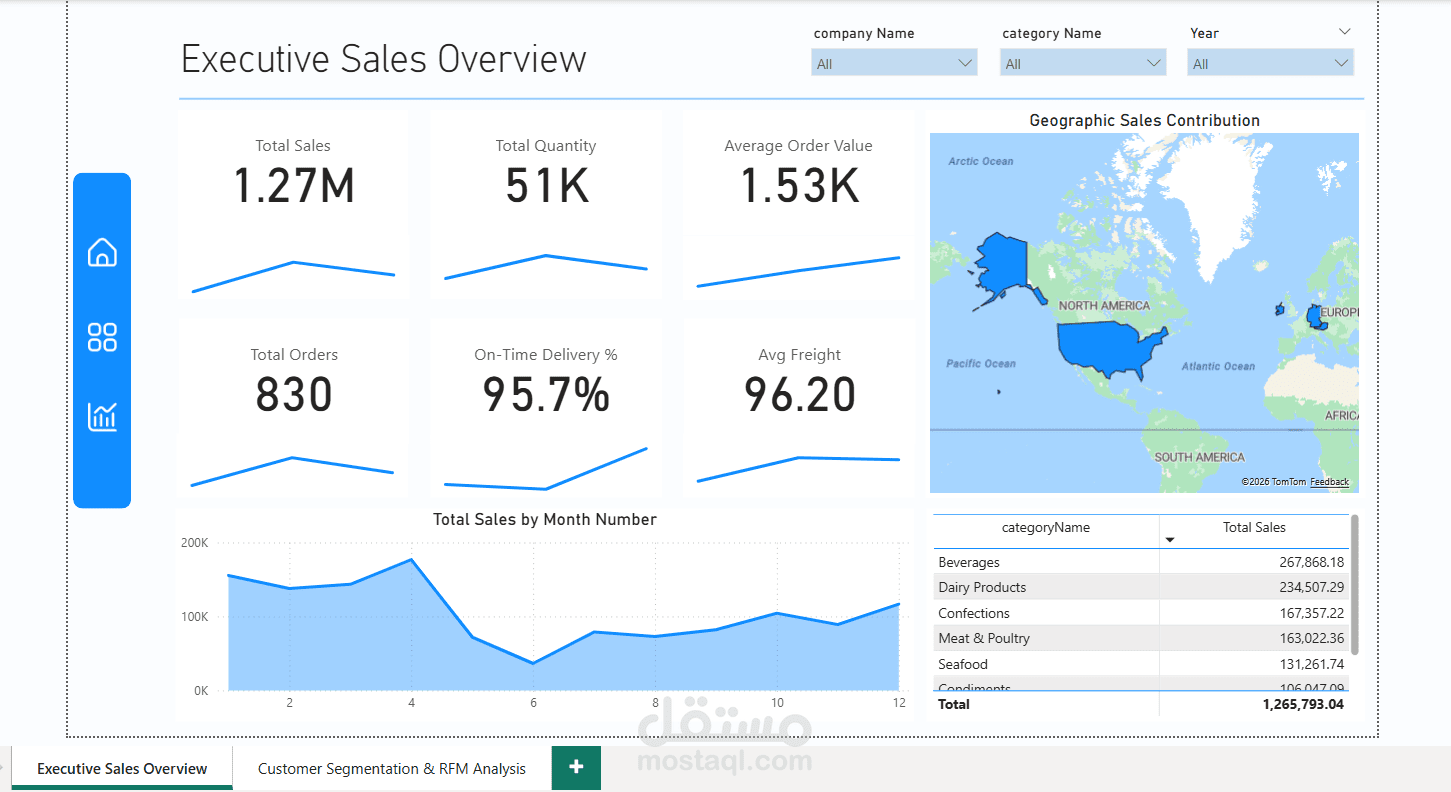Click the 12 month axis label
This screenshot has height=792, width=1451.
coord(899,703)
